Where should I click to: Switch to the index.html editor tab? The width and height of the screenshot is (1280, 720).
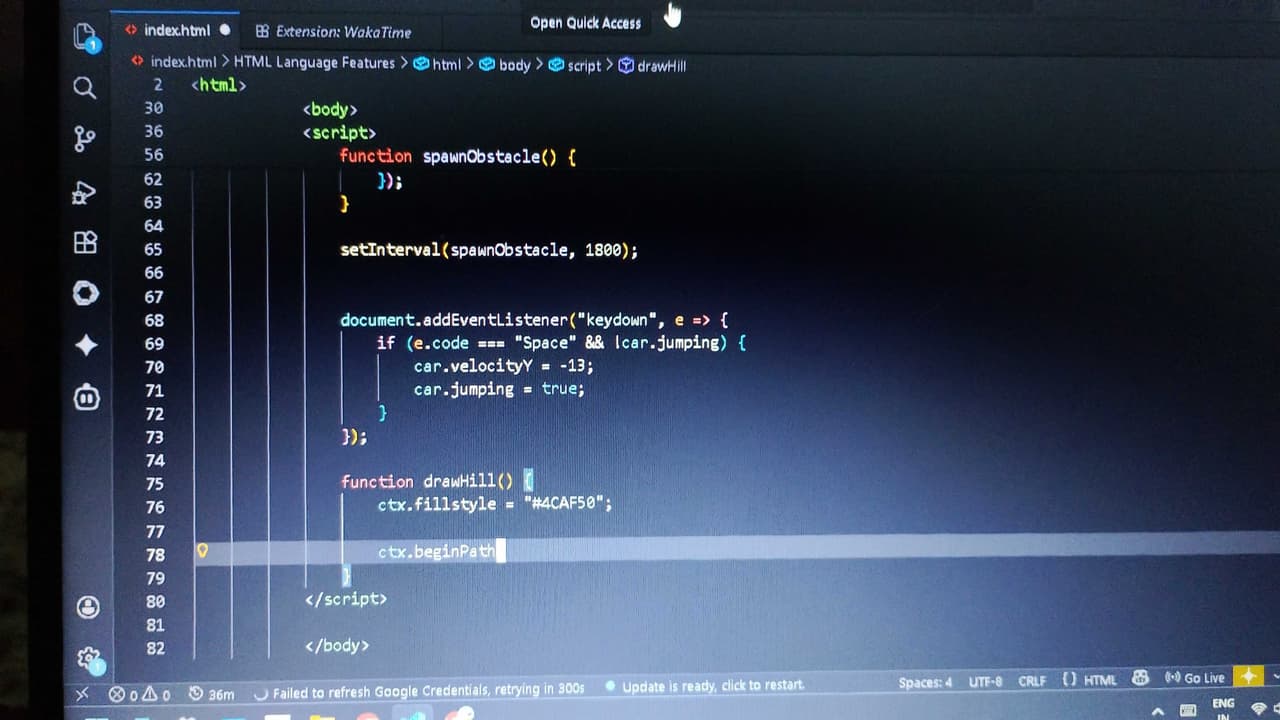[176, 30]
